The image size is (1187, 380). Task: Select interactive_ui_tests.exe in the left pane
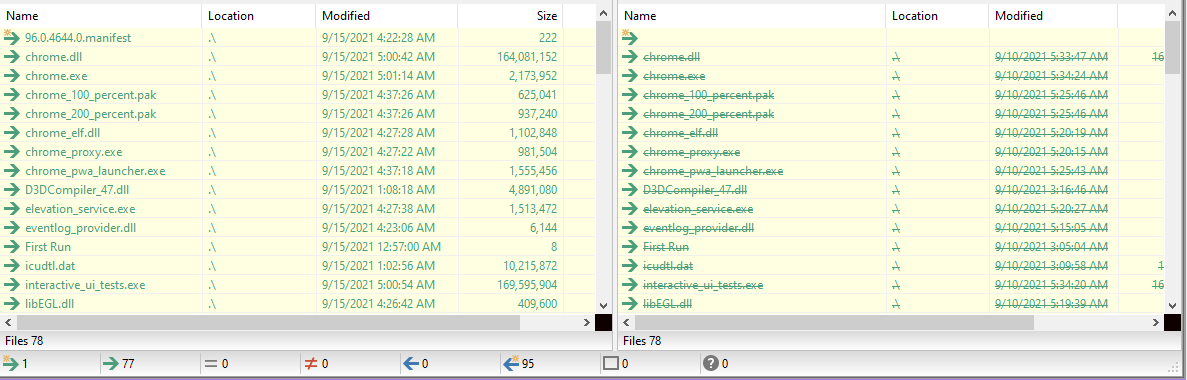[x=85, y=285]
